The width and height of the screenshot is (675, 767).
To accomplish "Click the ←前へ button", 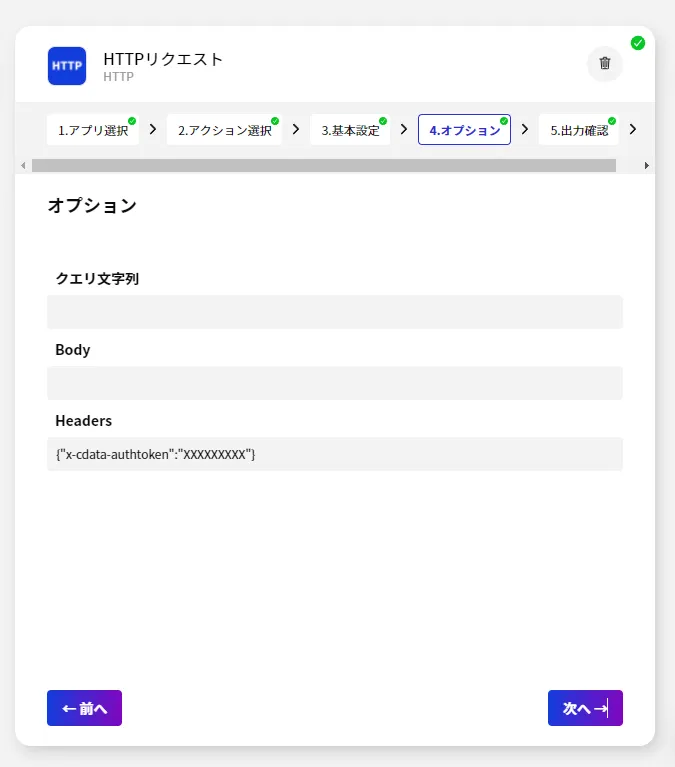I will (x=84, y=708).
